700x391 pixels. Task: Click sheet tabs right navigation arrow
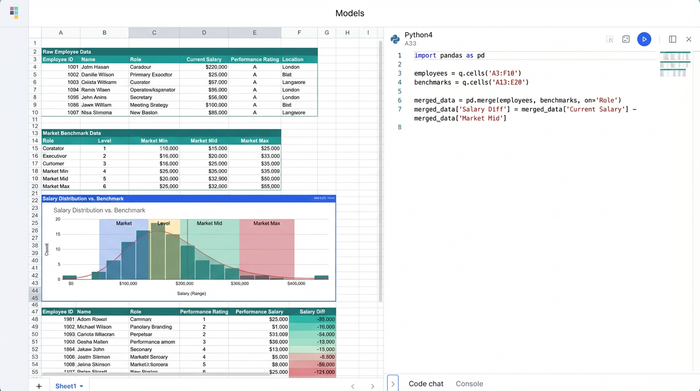click(372, 386)
